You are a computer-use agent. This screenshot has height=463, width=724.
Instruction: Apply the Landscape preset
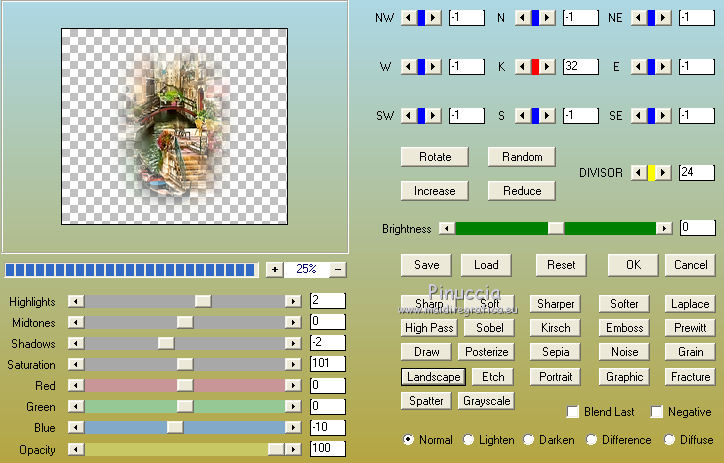coord(434,377)
